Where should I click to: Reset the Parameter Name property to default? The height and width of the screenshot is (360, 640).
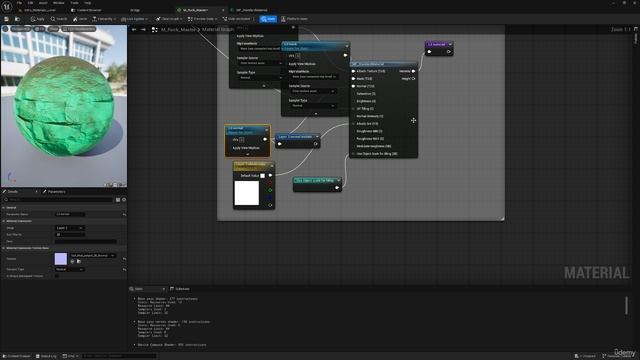pyautogui.click(x=124, y=214)
